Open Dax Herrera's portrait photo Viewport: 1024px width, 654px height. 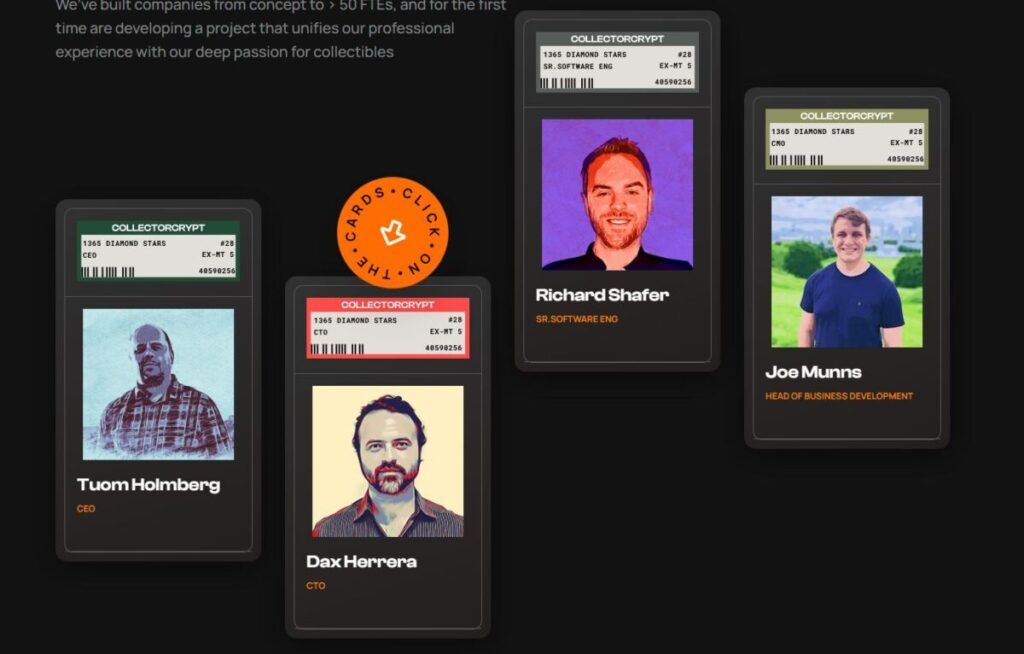[x=388, y=461]
